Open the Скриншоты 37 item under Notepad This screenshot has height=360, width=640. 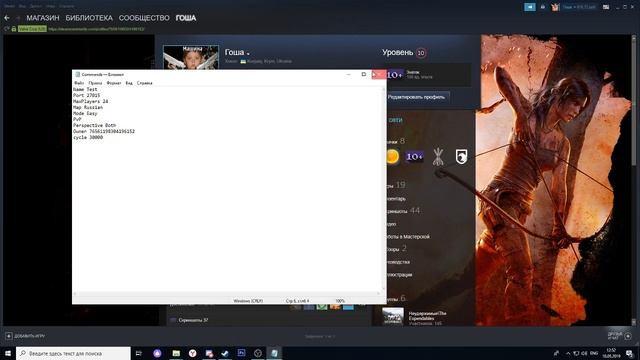pos(193,320)
